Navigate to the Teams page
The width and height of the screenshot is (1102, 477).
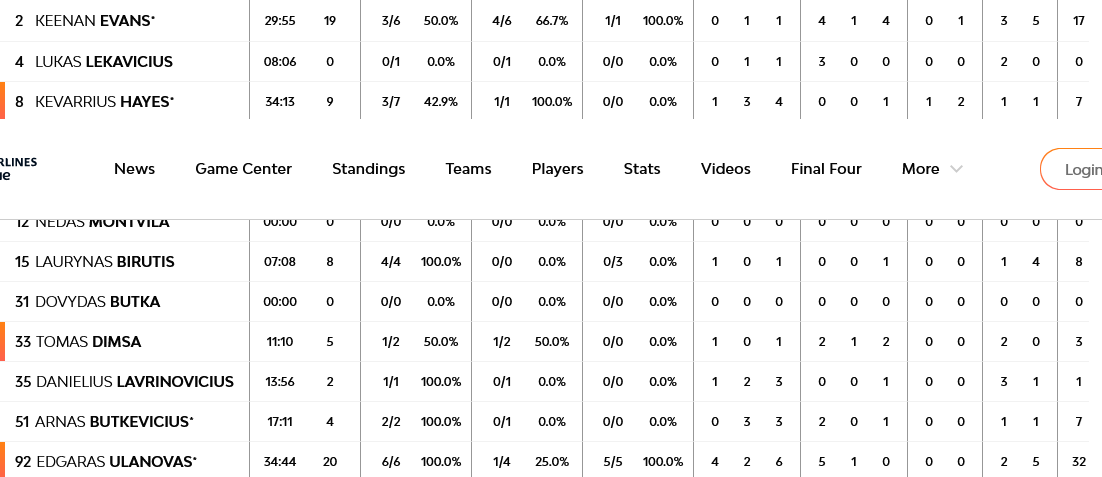tap(468, 169)
